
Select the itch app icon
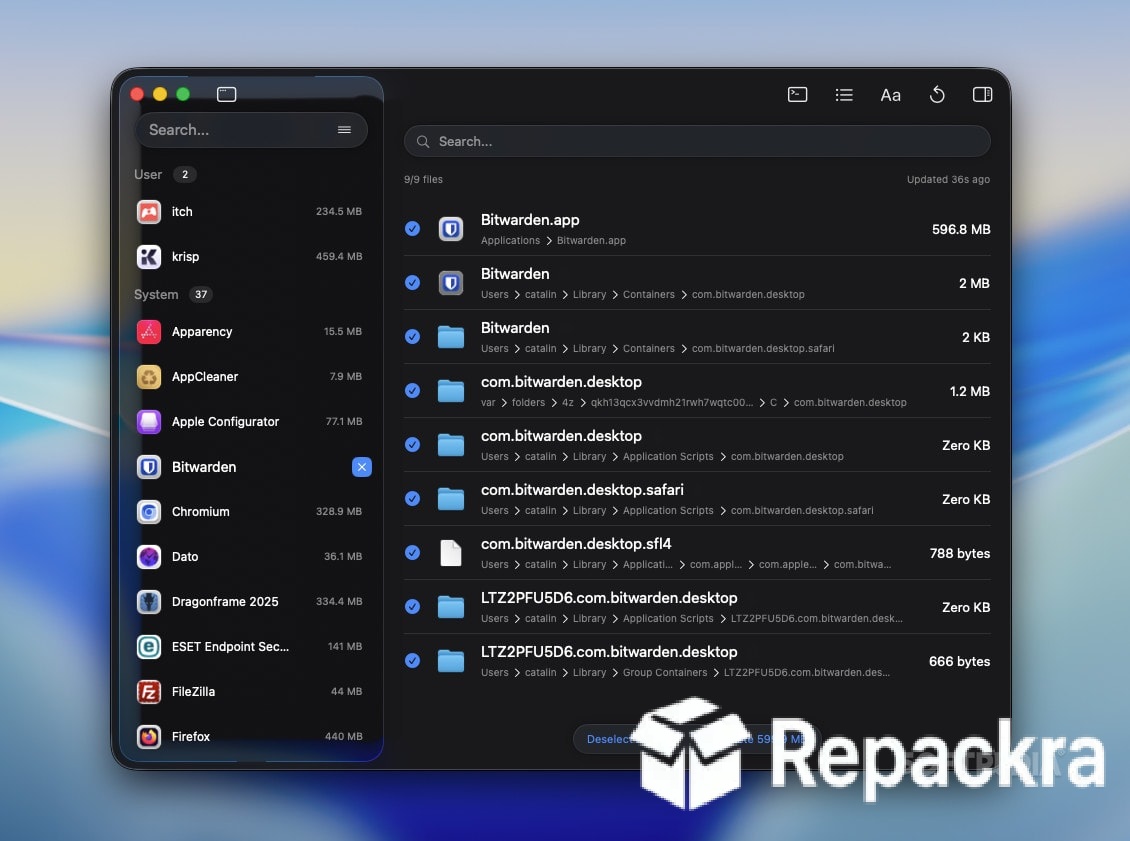149,212
